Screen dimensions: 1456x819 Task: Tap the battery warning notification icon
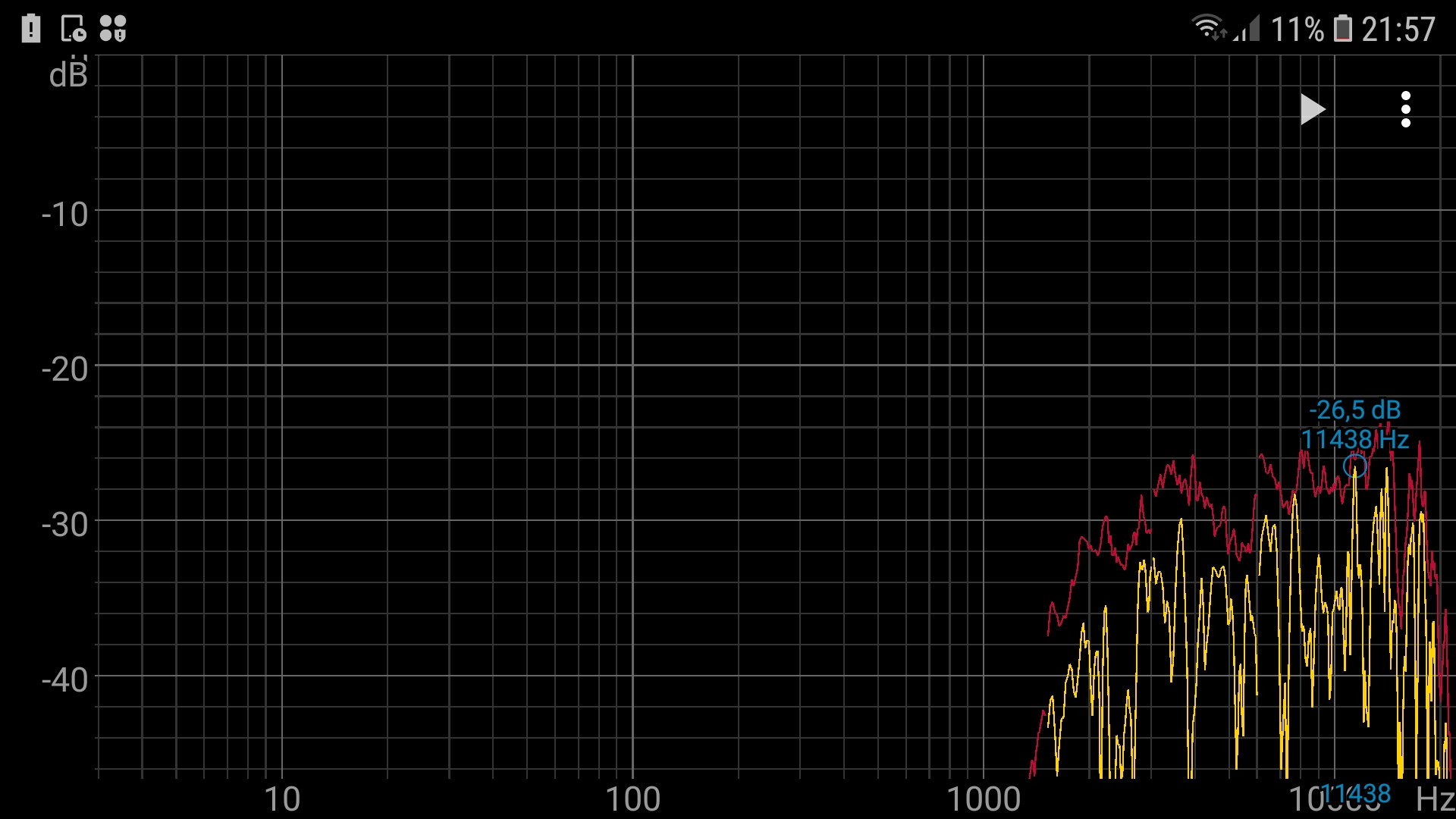[x=30, y=29]
